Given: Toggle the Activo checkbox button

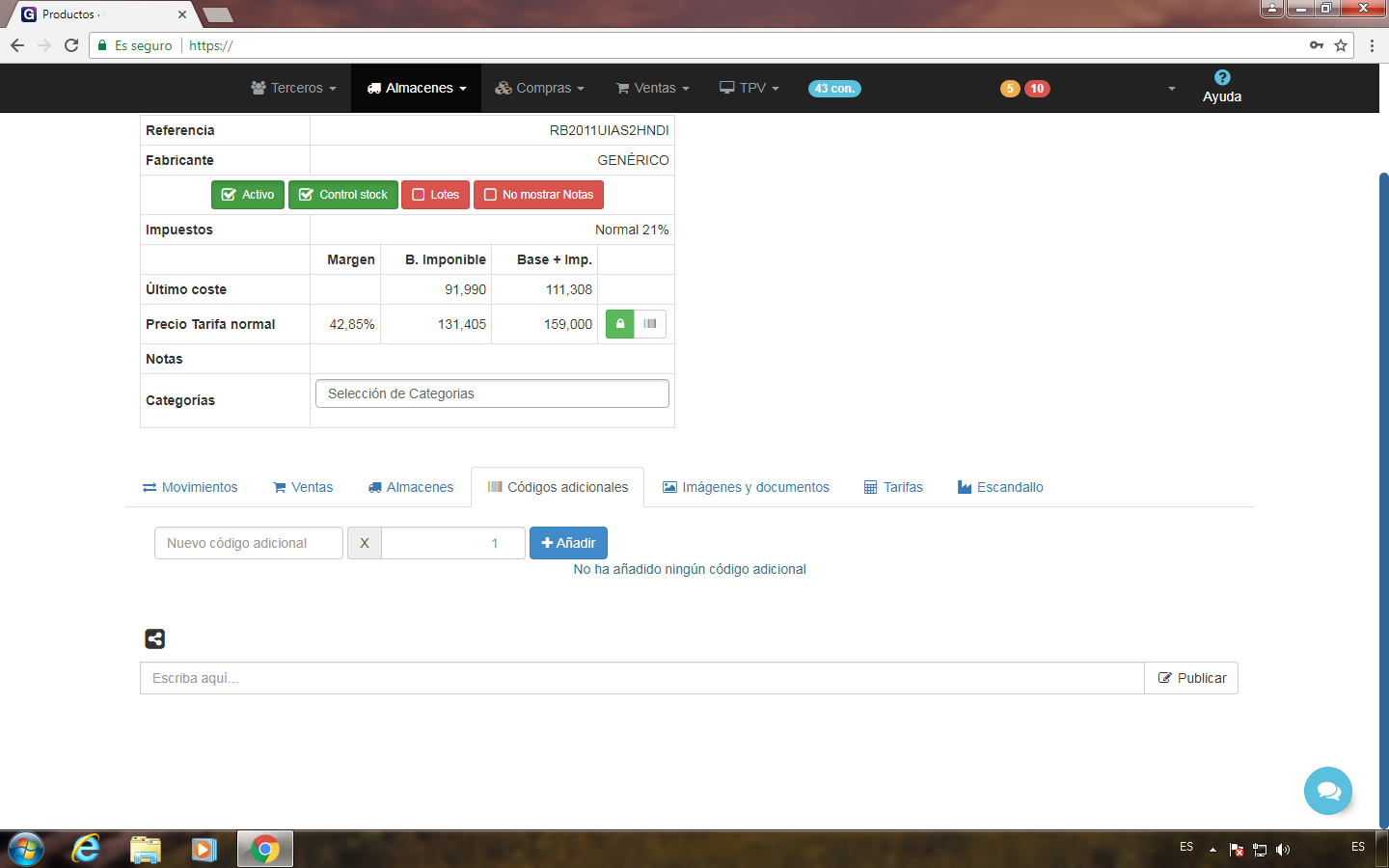Looking at the screenshot, I should pos(248,195).
